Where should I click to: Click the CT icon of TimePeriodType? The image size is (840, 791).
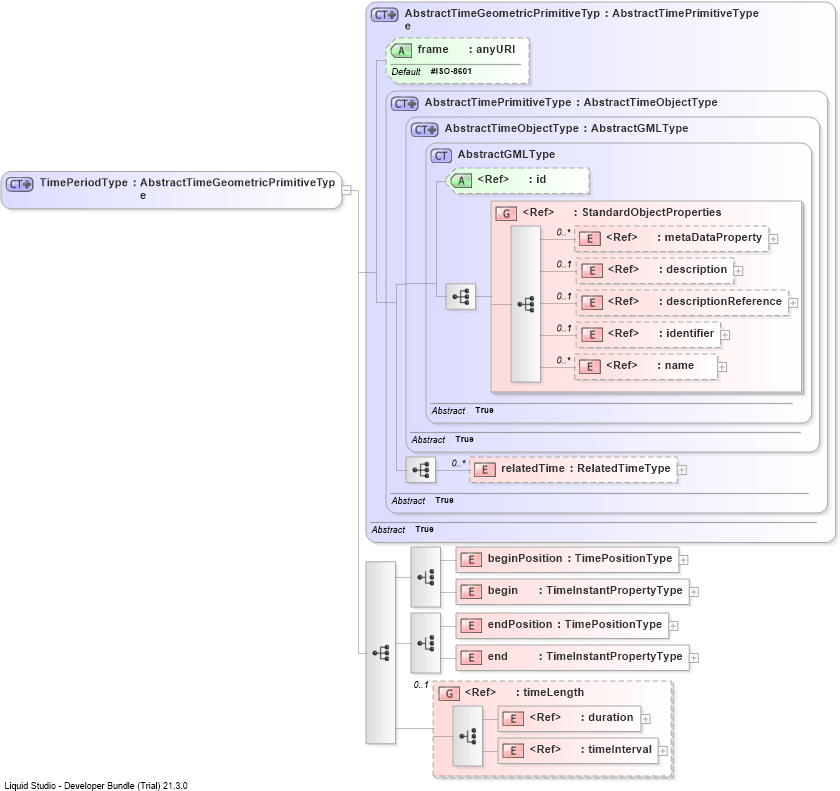[19, 184]
